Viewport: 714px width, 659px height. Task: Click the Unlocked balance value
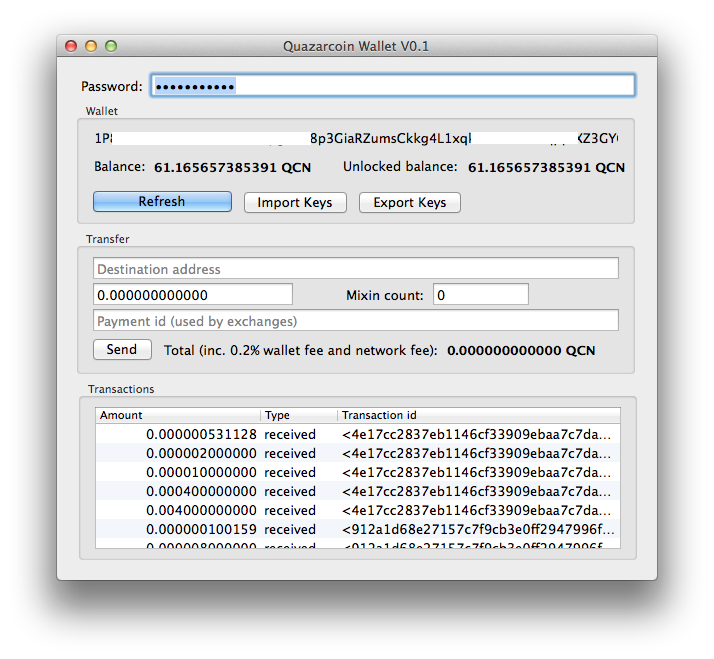(546, 168)
